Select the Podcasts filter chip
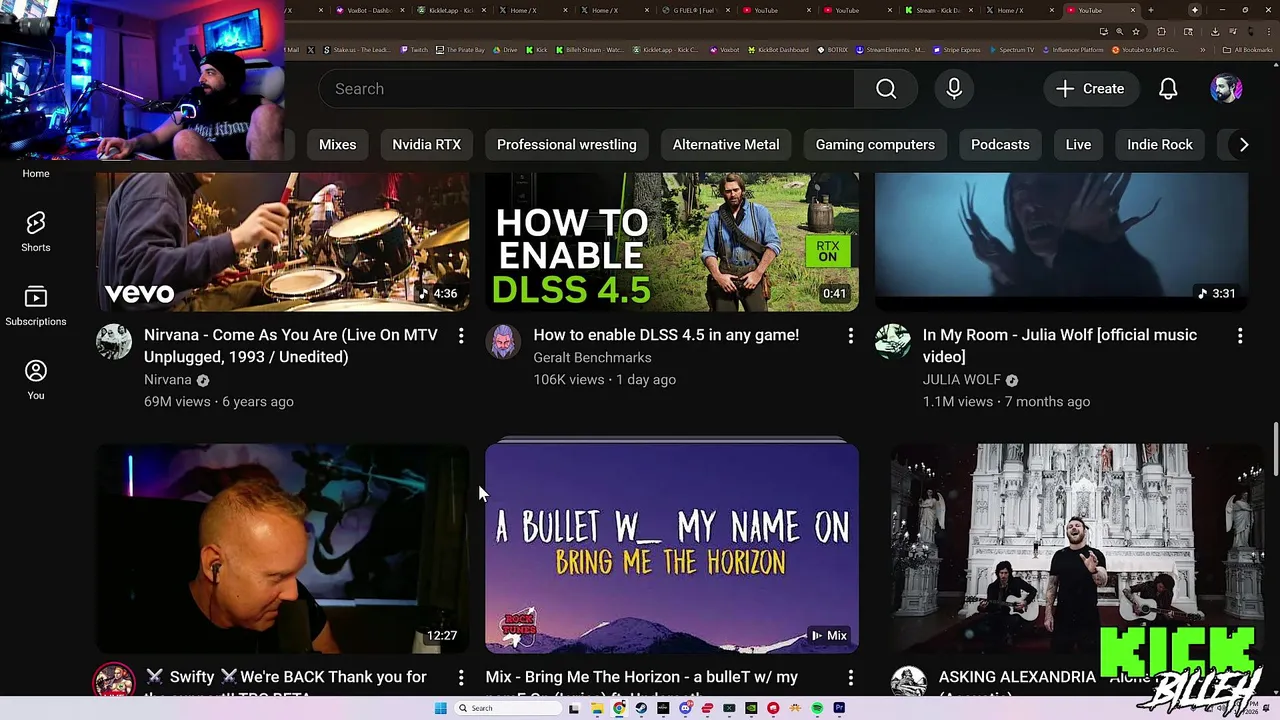Screen dimensions: 1280x720 click(x=1000, y=145)
